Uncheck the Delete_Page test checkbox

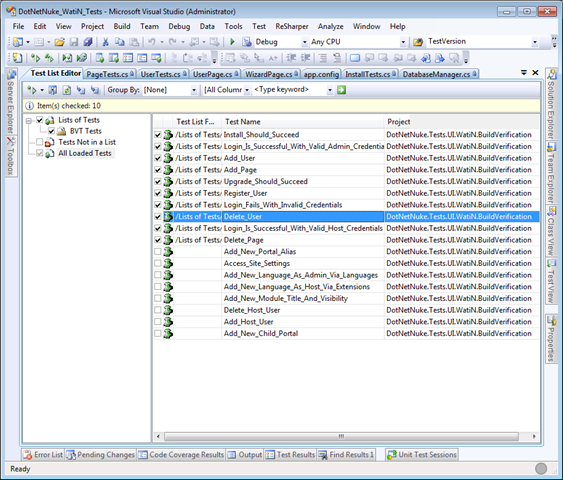pyautogui.click(x=158, y=240)
